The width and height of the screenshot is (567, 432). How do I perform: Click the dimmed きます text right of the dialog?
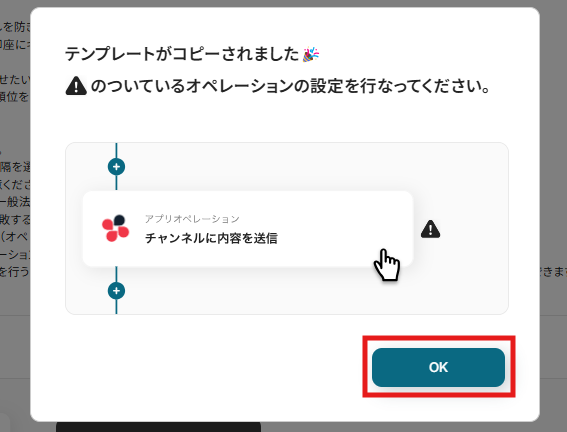tap(553, 272)
